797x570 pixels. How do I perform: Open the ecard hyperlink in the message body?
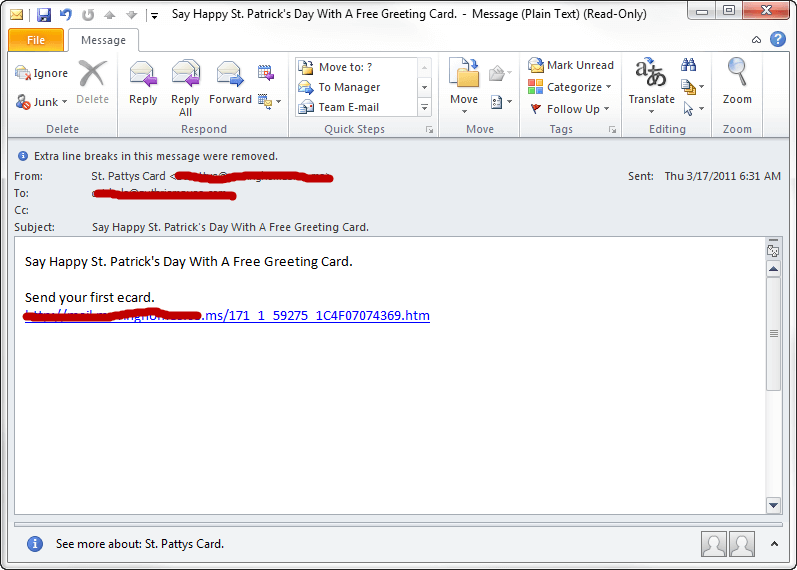(x=227, y=316)
